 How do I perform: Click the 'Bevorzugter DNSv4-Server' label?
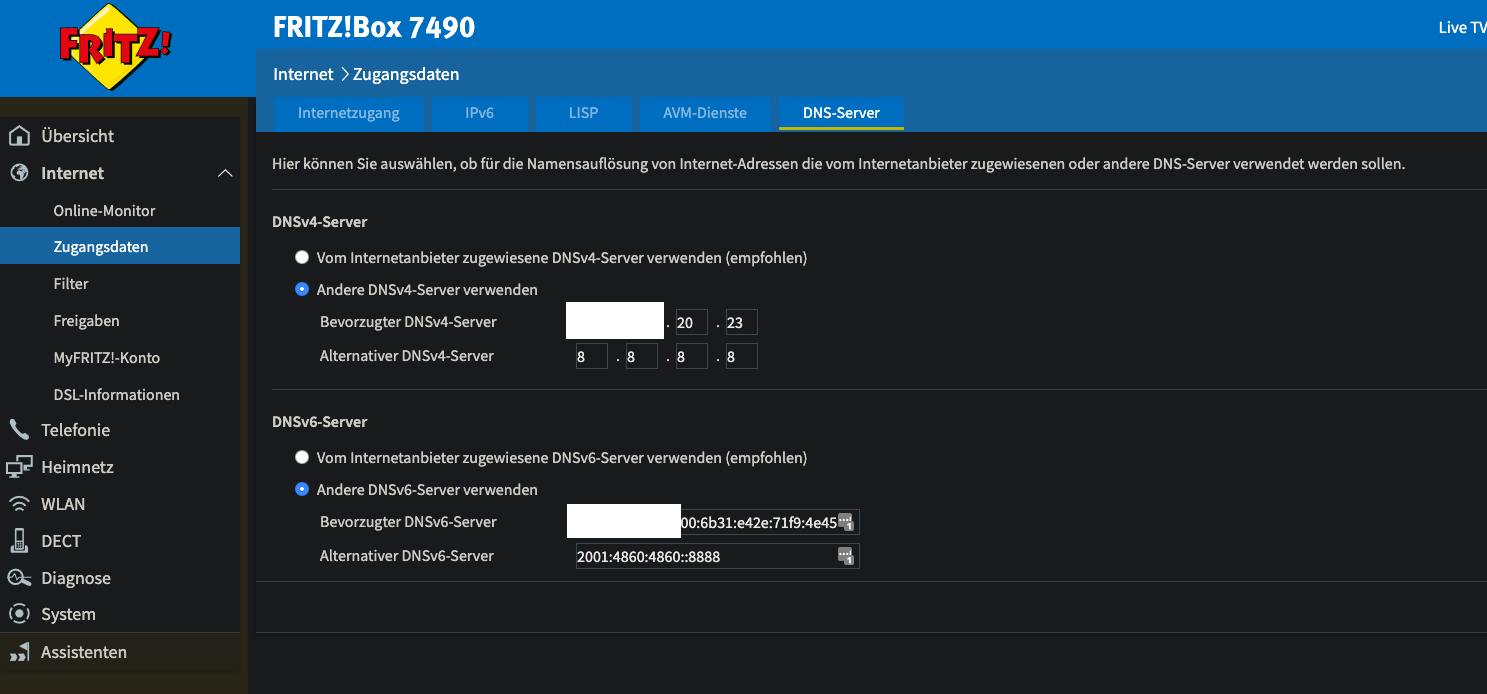click(x=408, y=322)
